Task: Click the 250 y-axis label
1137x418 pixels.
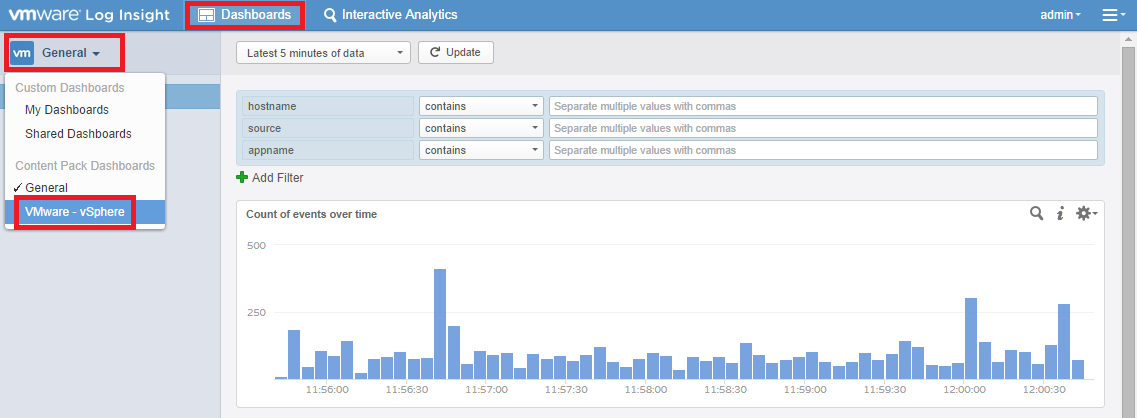Action: pos(257,312)
